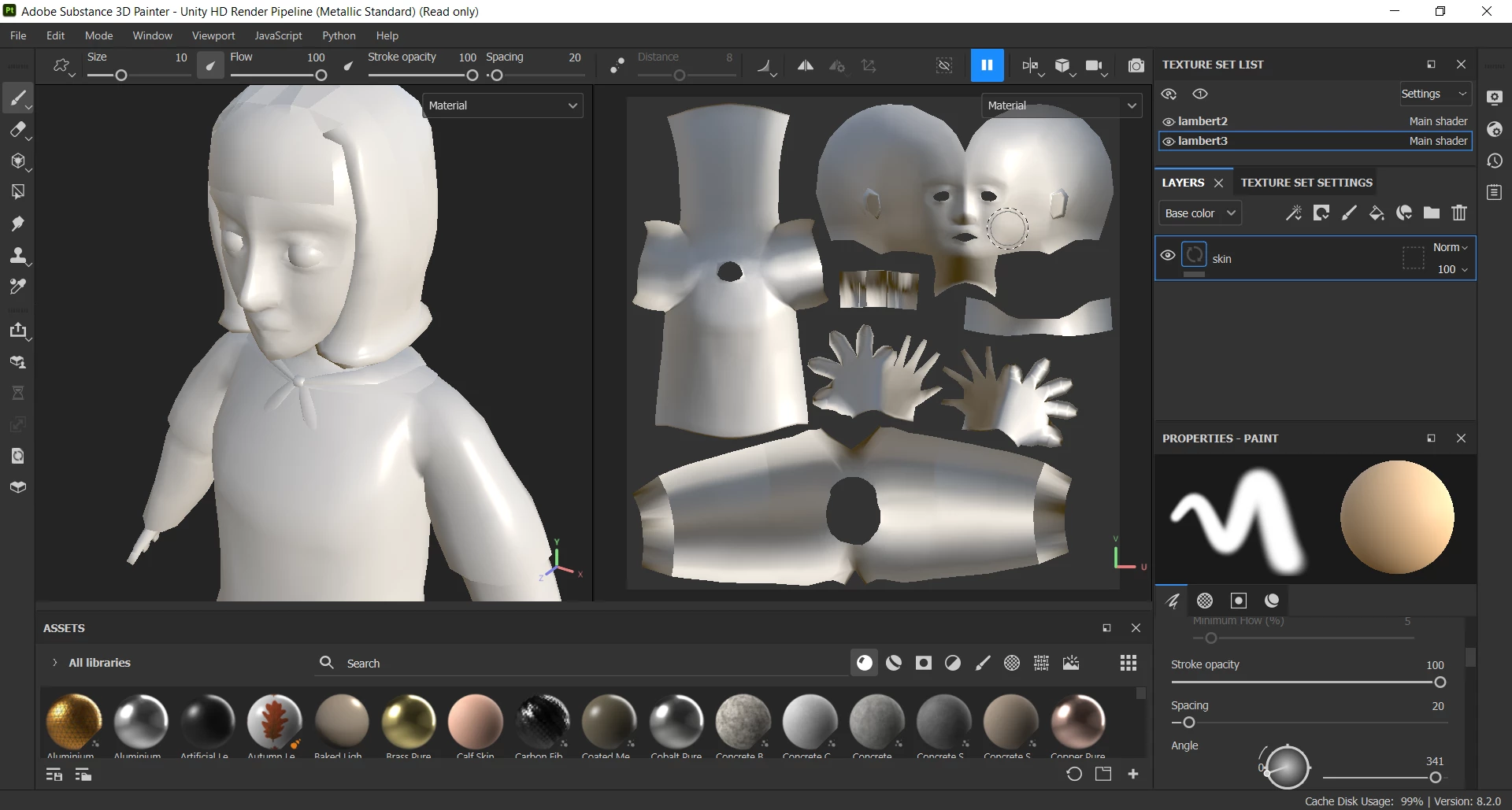Delete the selected layer with the trash icon

point(1458,213)
